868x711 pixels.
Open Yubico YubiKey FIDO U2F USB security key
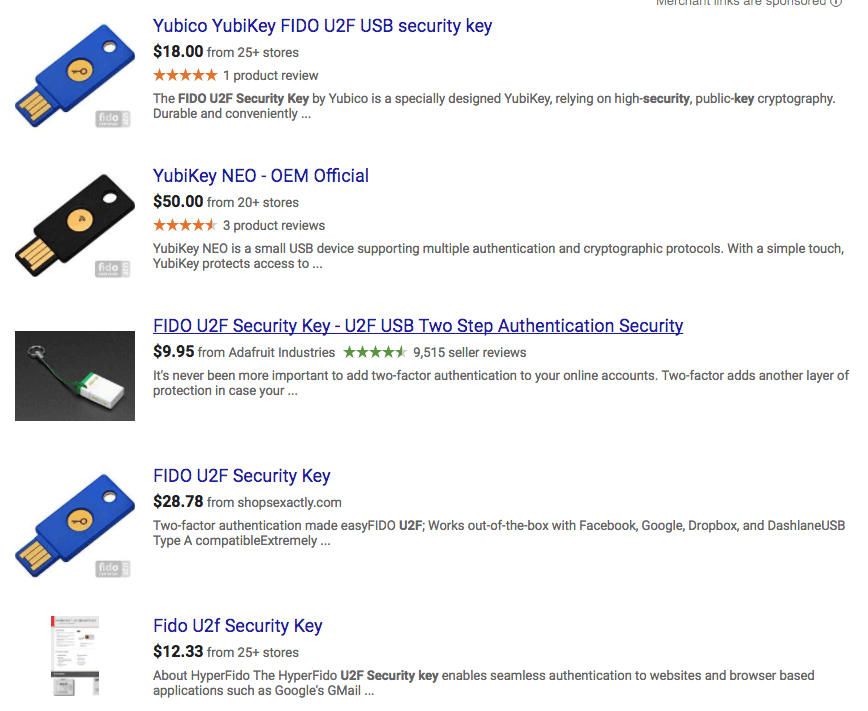(x=322, y=26)
